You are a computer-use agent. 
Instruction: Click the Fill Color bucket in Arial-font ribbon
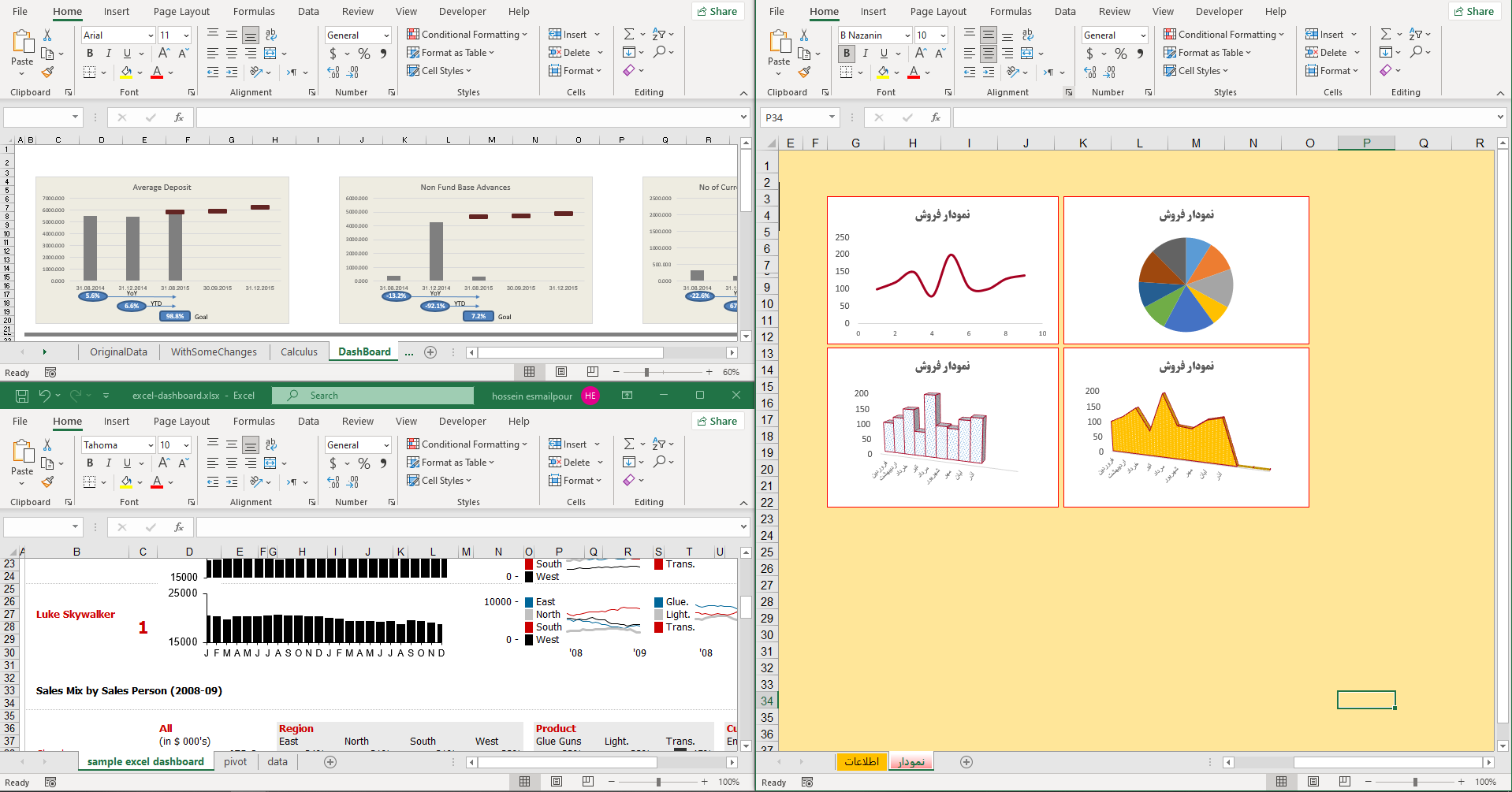[126, 73]
